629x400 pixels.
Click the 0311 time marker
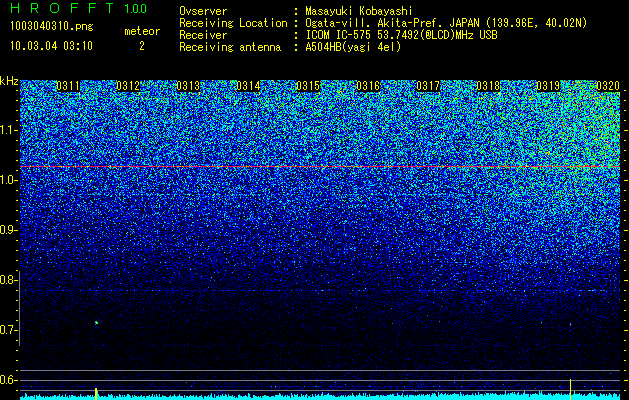point(68,86)
